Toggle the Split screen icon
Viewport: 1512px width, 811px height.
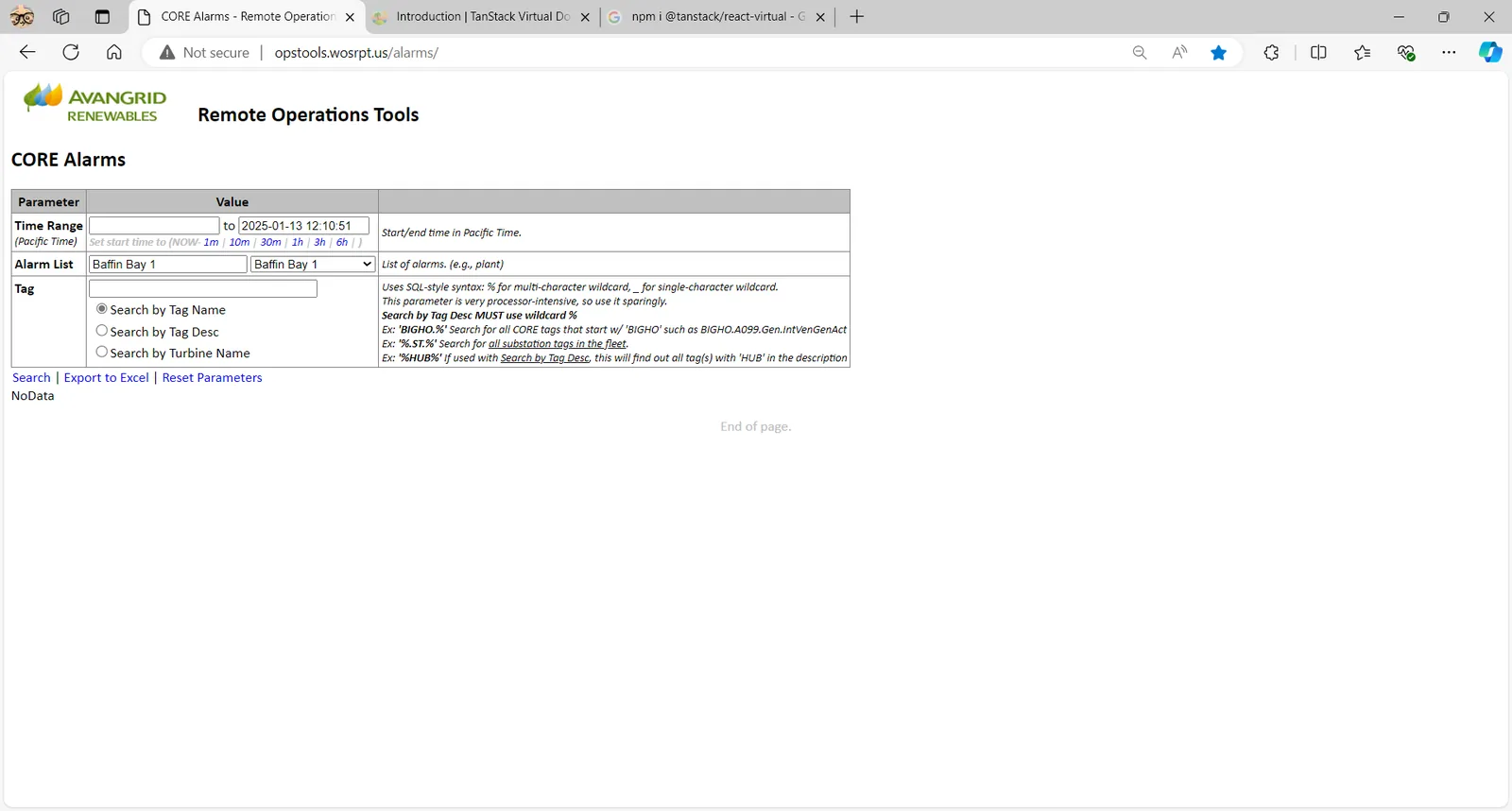click(1319, 53)
